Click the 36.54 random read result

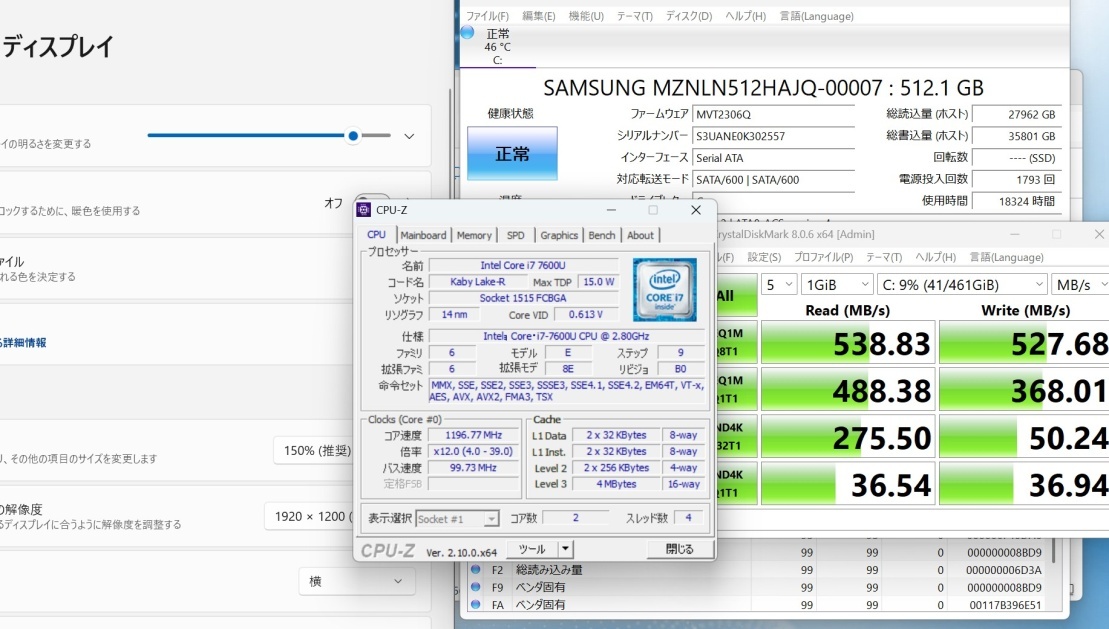click(x=848, y=484)
